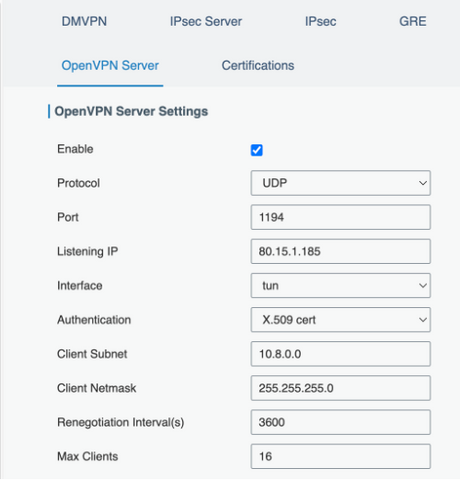Select the OpenVPN Server tab
The image size is (460, 480).
pyautogui.click(x=110, y=65)
